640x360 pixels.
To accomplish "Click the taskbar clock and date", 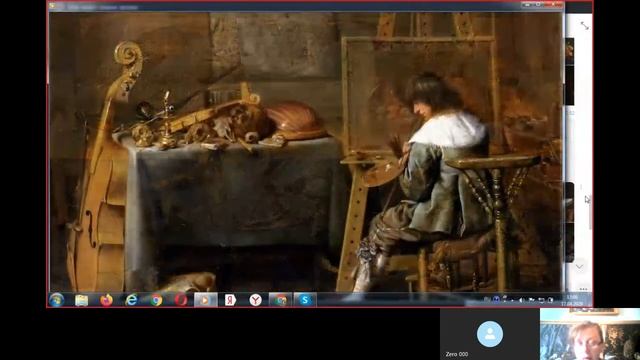I will pyautogui.click(x=572, y=300).
